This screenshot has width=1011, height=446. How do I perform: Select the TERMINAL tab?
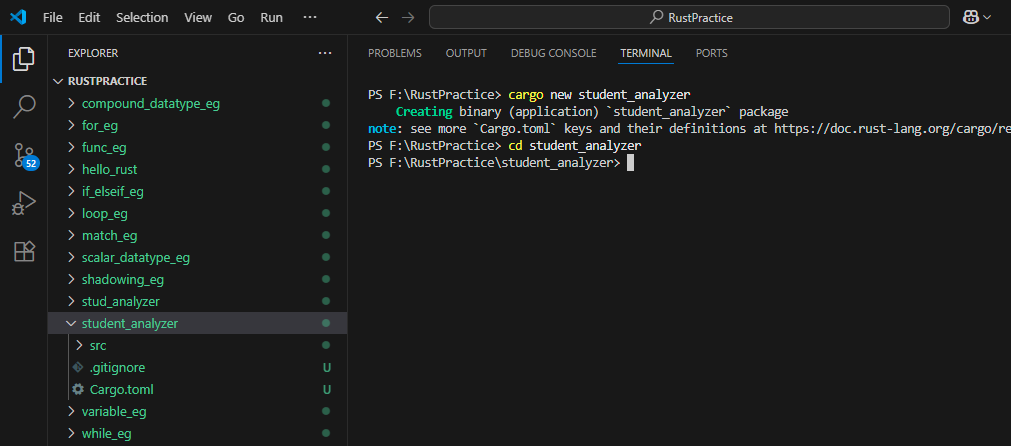[646, 53]
